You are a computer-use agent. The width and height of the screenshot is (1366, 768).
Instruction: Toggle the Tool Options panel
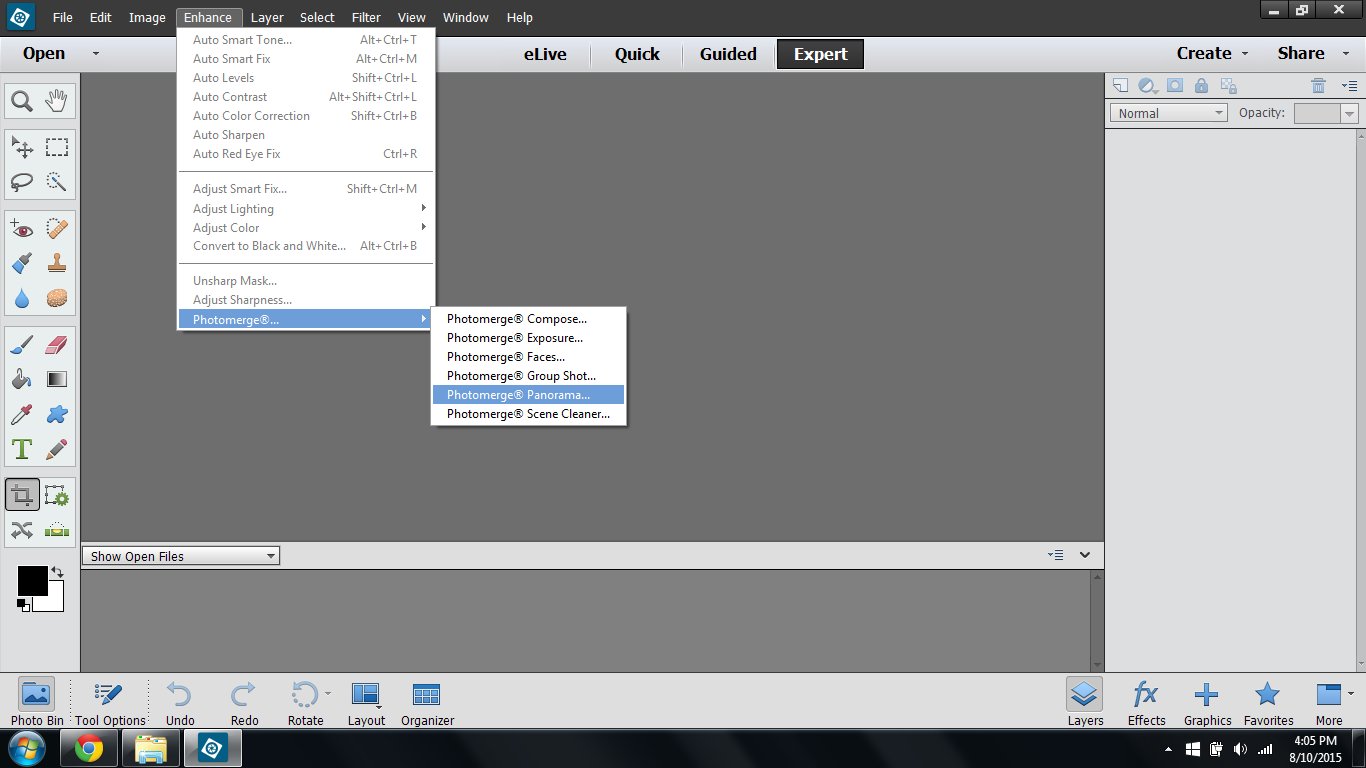tap(110, 702)
